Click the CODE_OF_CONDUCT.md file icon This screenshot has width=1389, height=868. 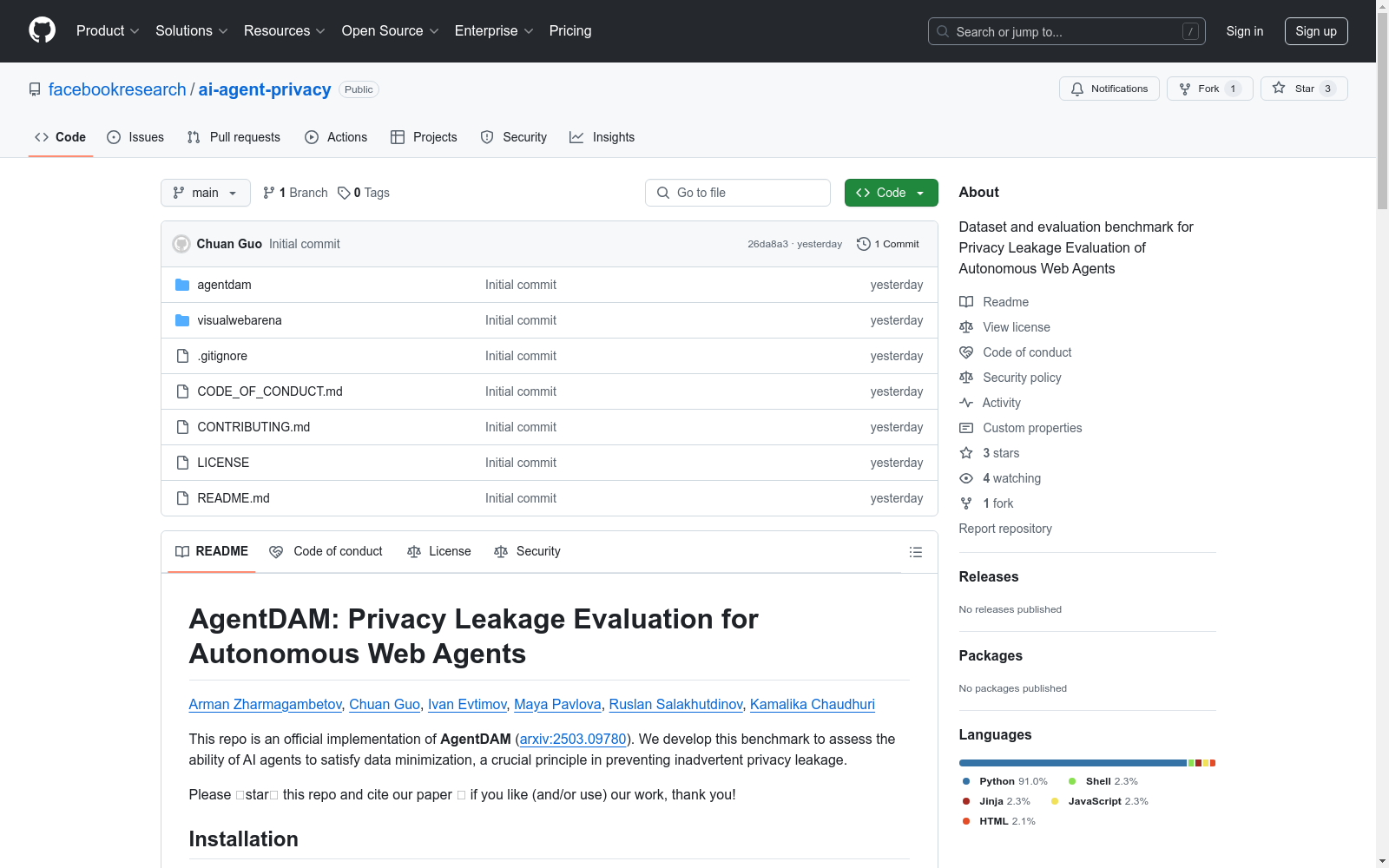(182, 391)
